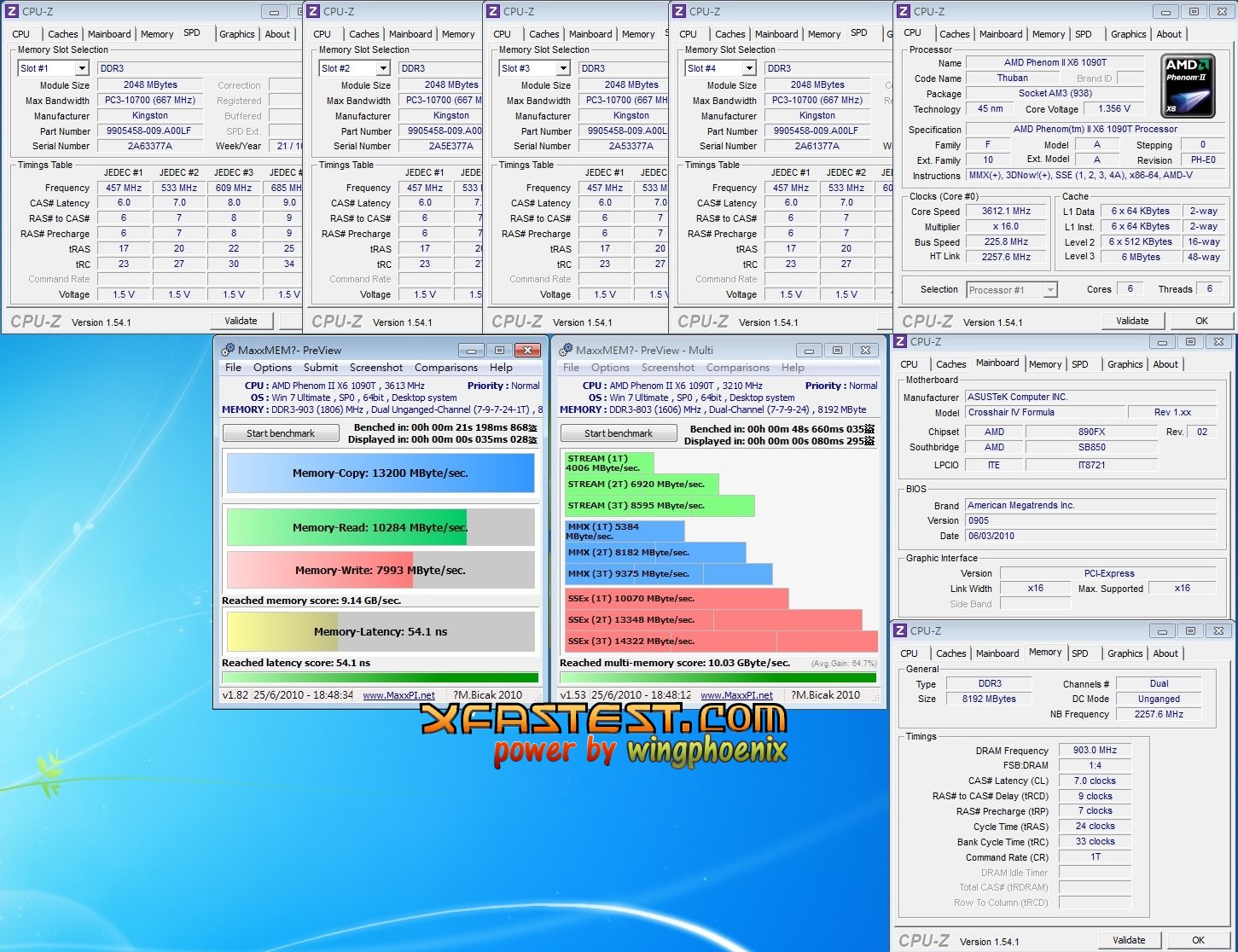Image resolution: width=1238 pixels, height=952 pixels.
Task: Select Mainboard tab in the Slot #2 CPU-Z window
Action: click(410, 34)
